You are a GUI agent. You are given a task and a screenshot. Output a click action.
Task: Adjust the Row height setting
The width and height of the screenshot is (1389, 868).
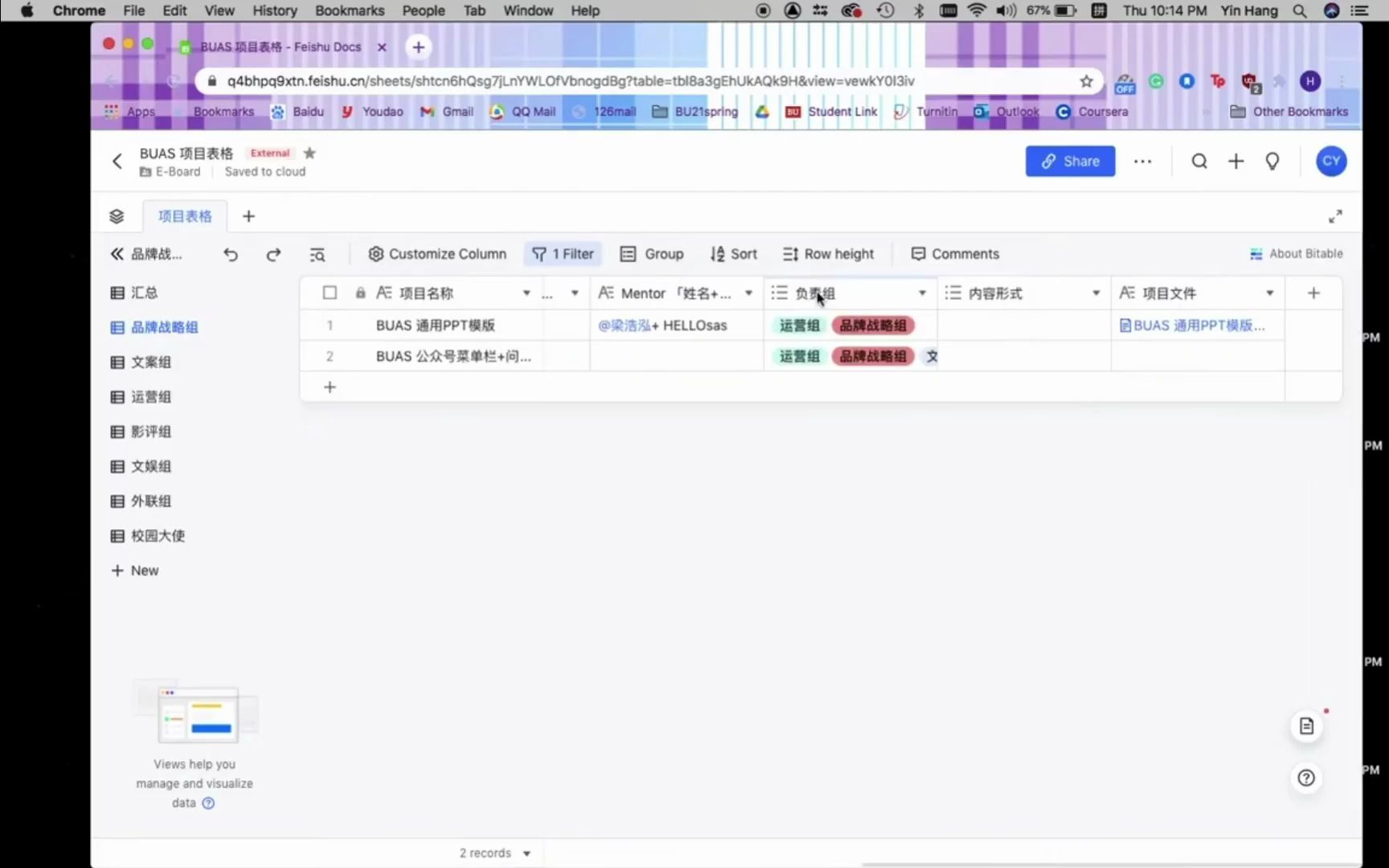(x=828, y=253)
